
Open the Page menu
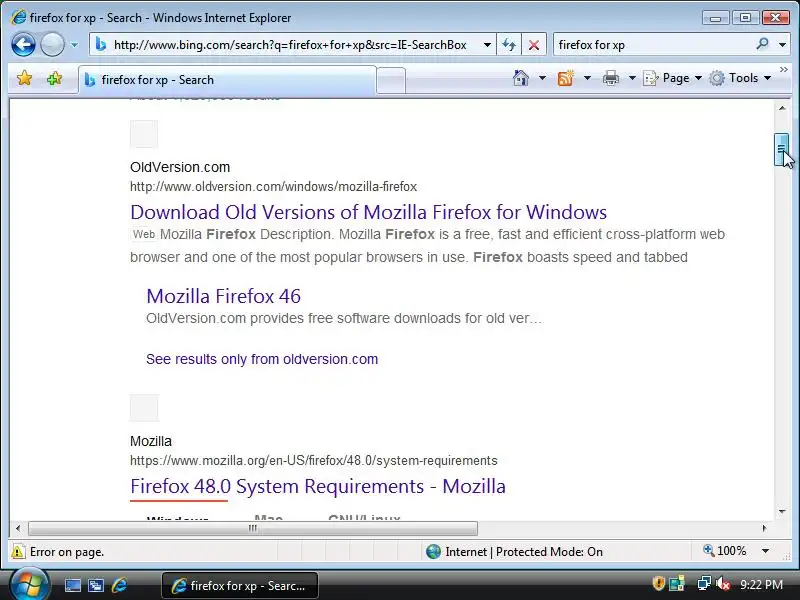672,78
